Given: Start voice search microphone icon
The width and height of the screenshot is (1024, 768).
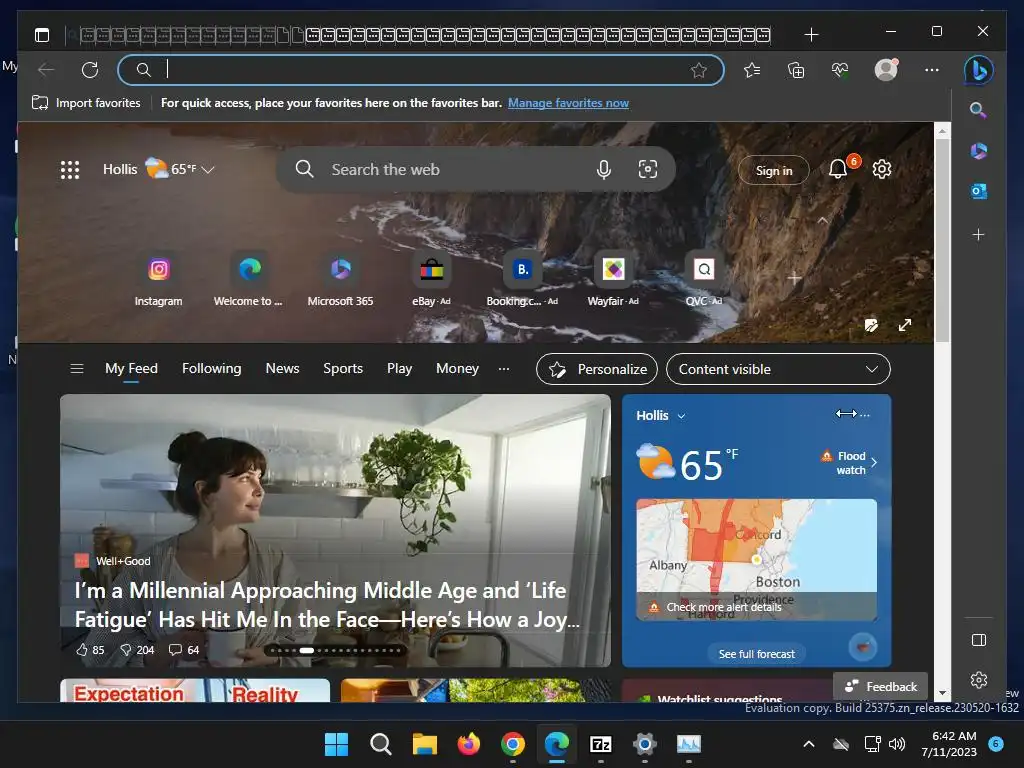Looking at the screenshot, I should tap(604, 170).
